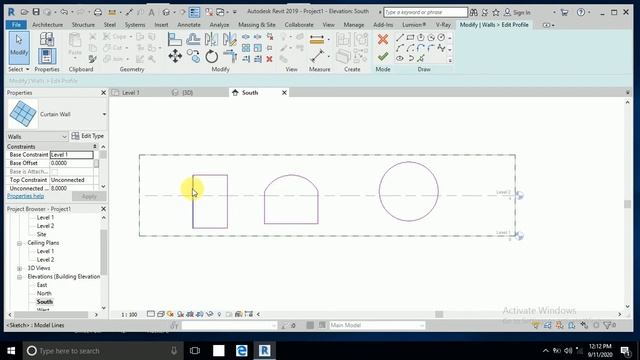The image size is (640, 360).
Task: Switch to the Level 1 view tab
Action: coord(131,93)
